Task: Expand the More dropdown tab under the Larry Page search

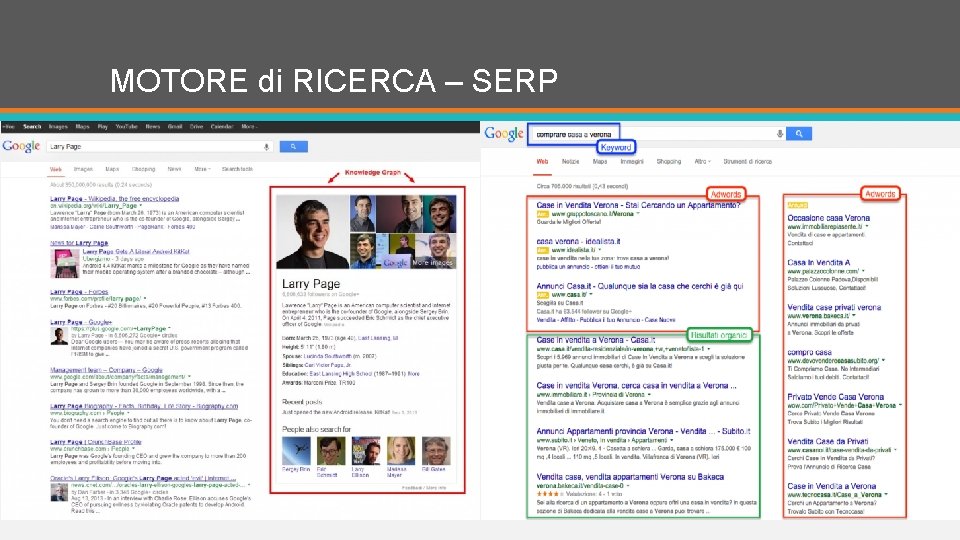Action: point(202,169)
